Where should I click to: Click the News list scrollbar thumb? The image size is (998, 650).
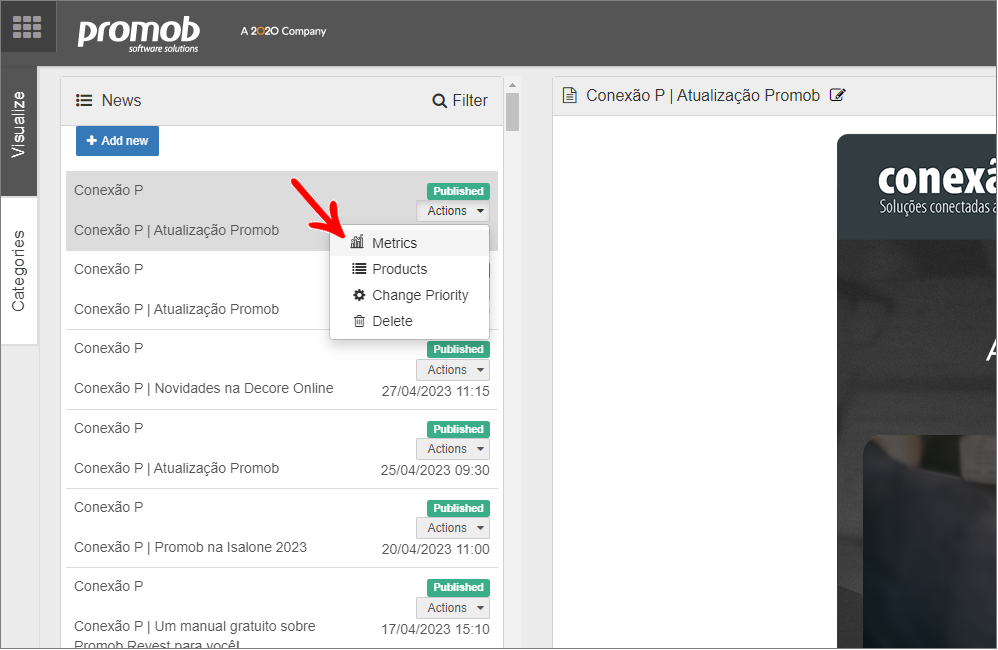(x=512, y=112)
